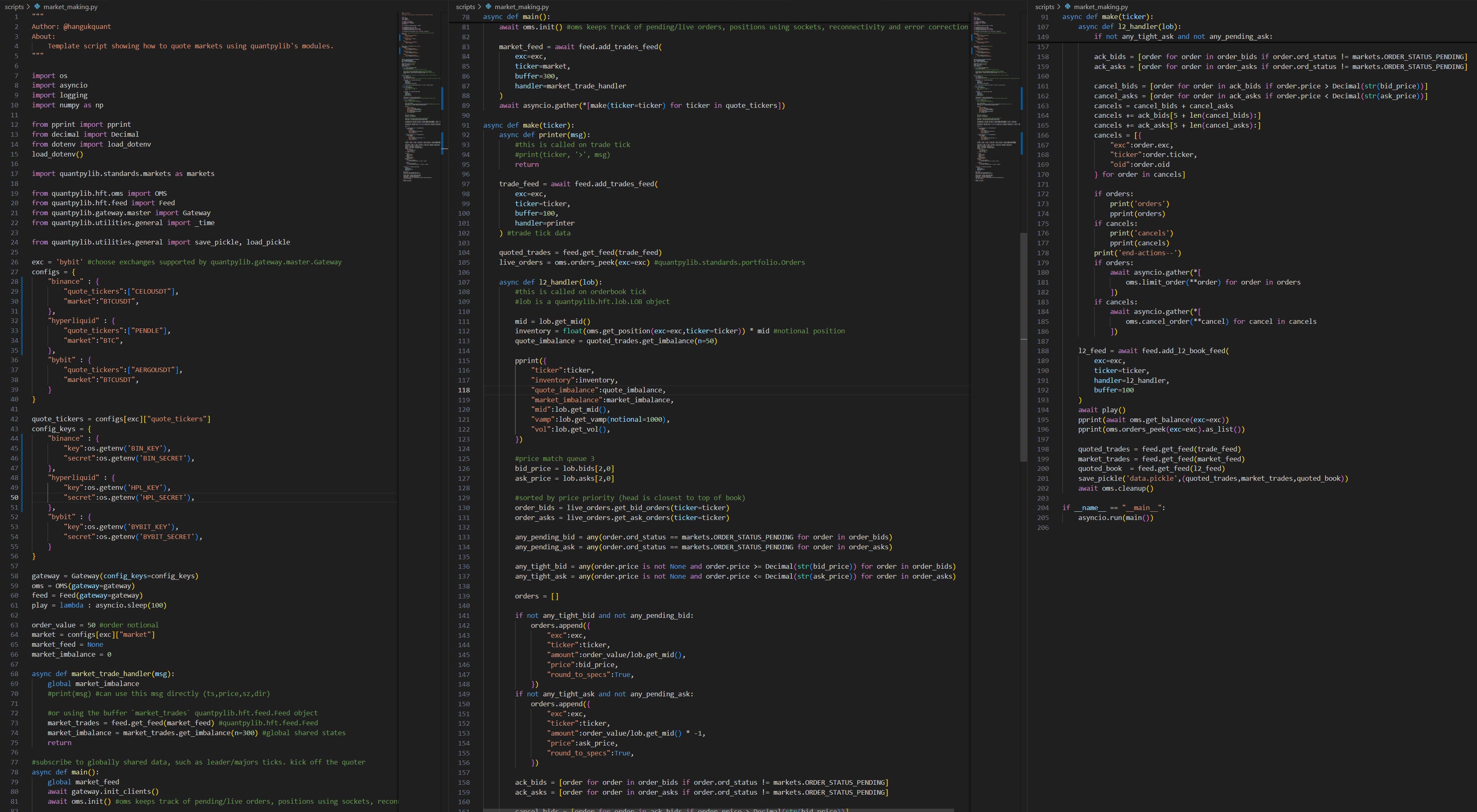Click the "quote_tickers":["AERGOUSDT"] entry

[x=123, y=370]
